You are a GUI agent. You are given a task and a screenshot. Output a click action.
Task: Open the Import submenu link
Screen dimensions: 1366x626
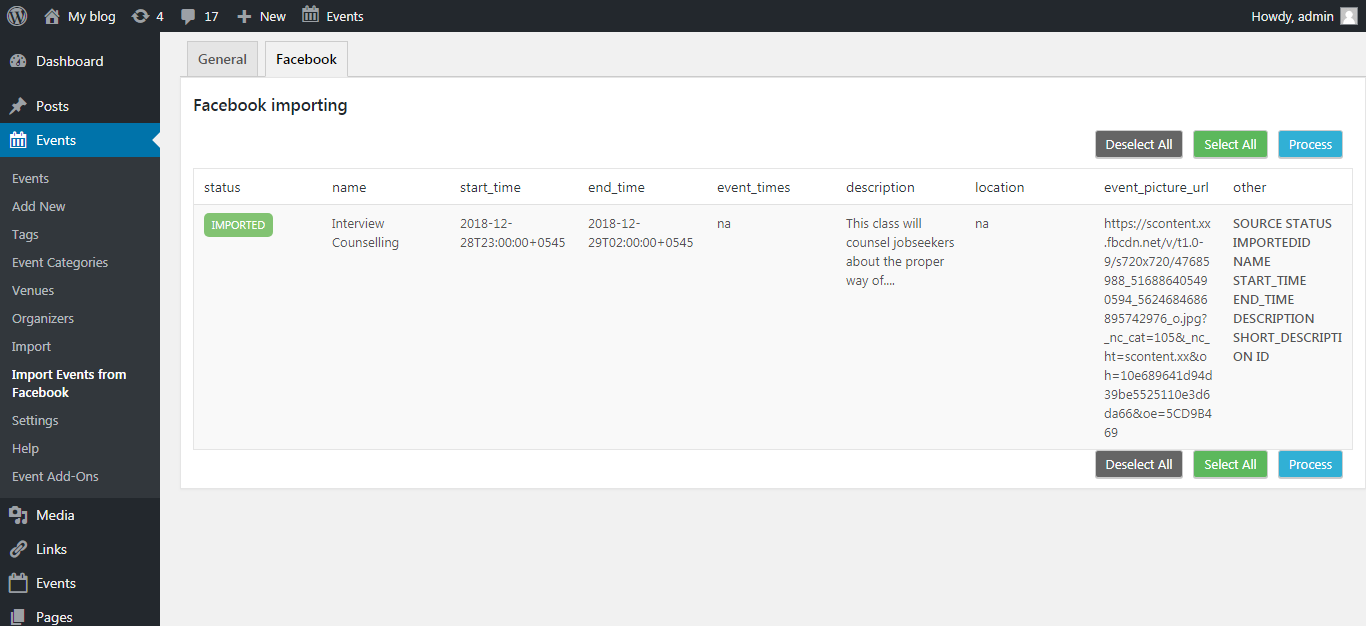tap(31, 346)
